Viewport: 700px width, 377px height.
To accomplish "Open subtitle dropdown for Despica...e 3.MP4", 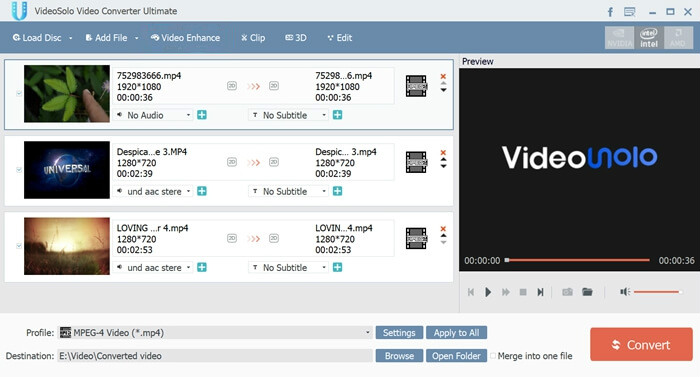I will click(x=288, y=191).
